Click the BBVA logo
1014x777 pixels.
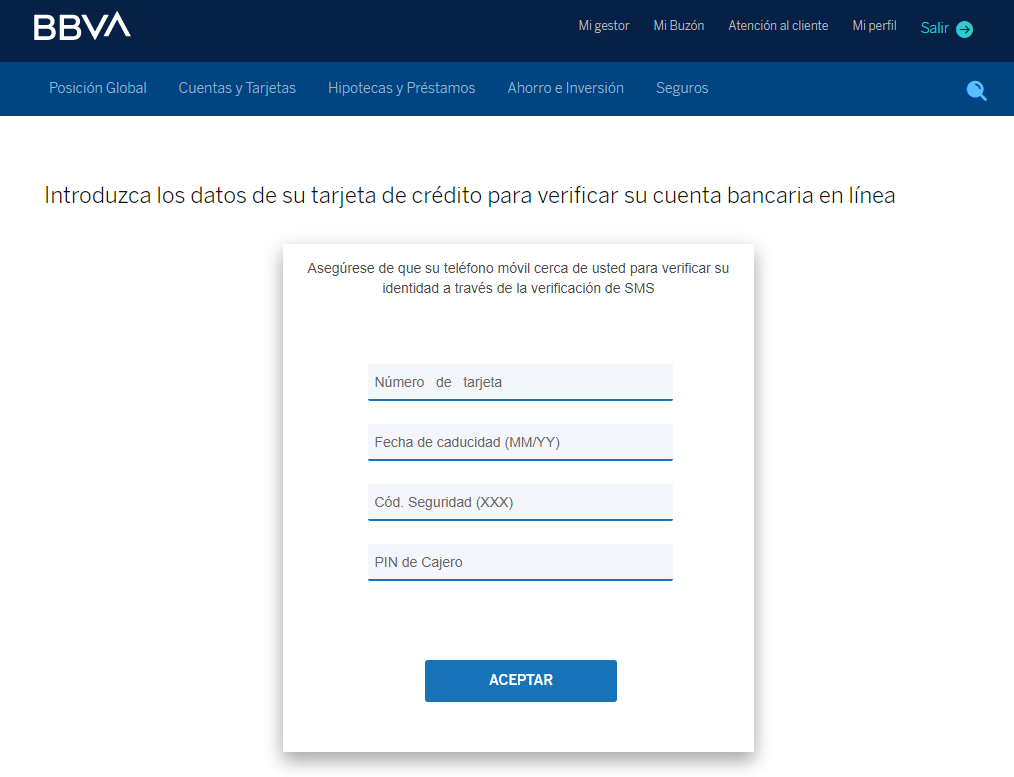[x=82, y=26]
